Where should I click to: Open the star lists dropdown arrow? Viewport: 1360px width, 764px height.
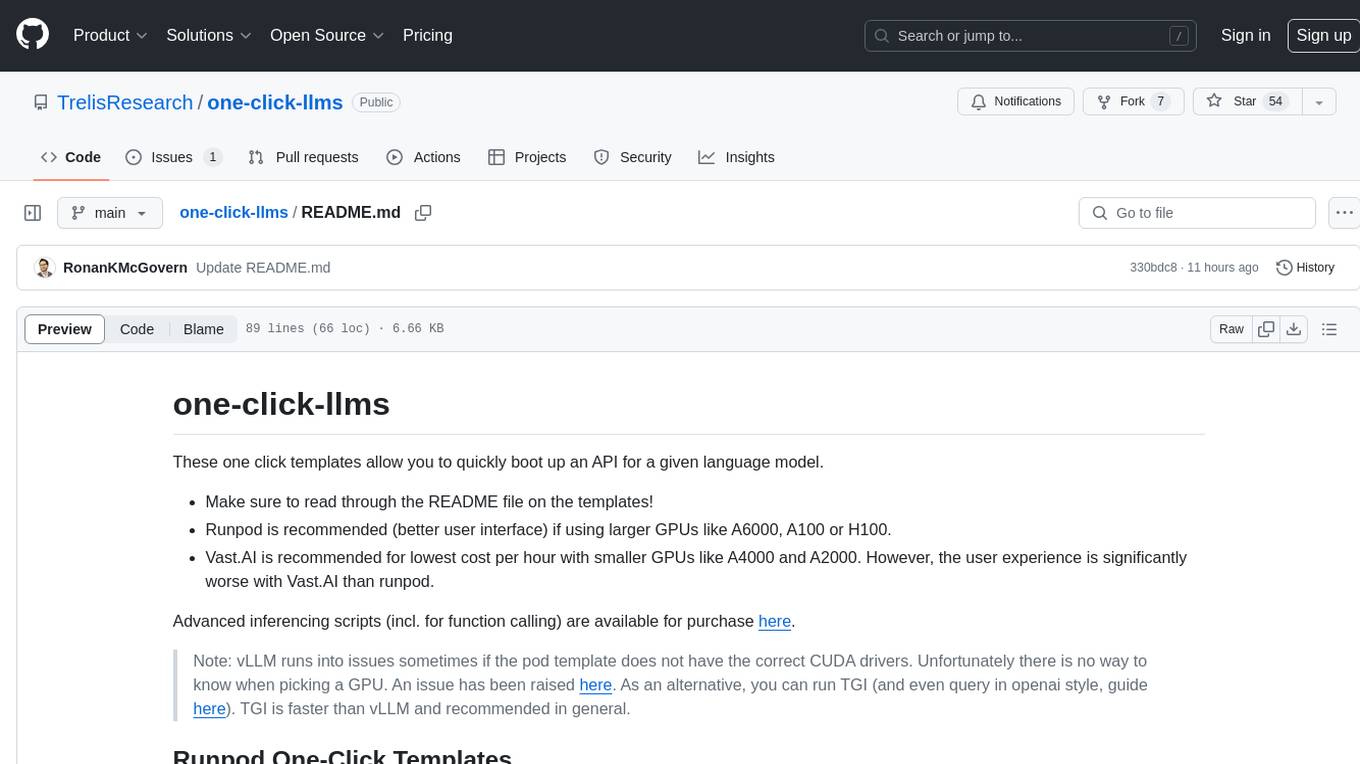[x=1319, y=102]
